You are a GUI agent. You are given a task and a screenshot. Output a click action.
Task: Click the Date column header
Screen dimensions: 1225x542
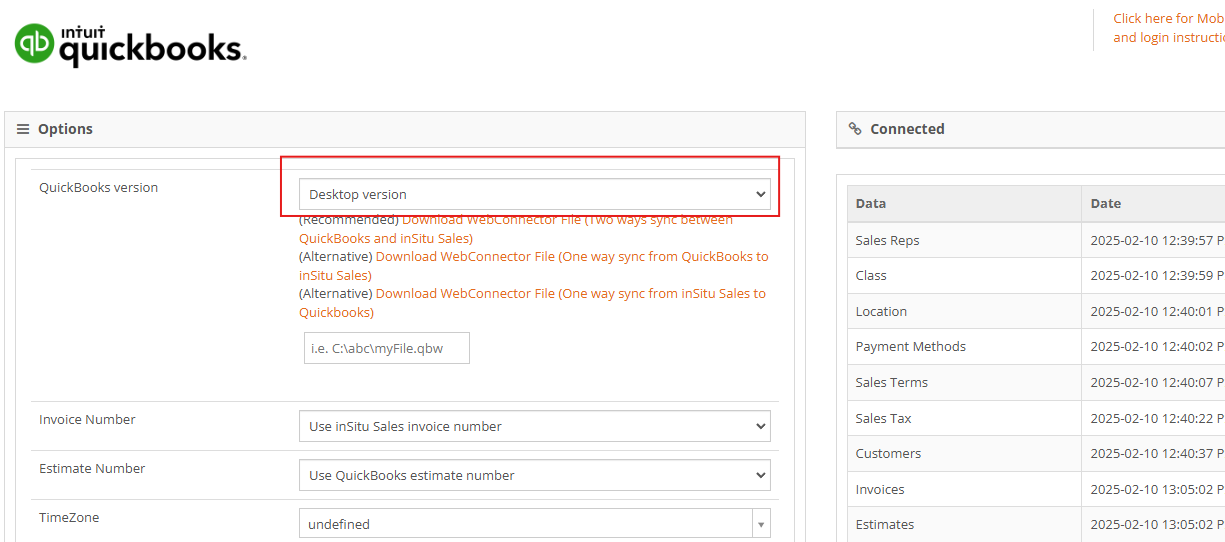pyautogui.click(x=1153, y=203)
